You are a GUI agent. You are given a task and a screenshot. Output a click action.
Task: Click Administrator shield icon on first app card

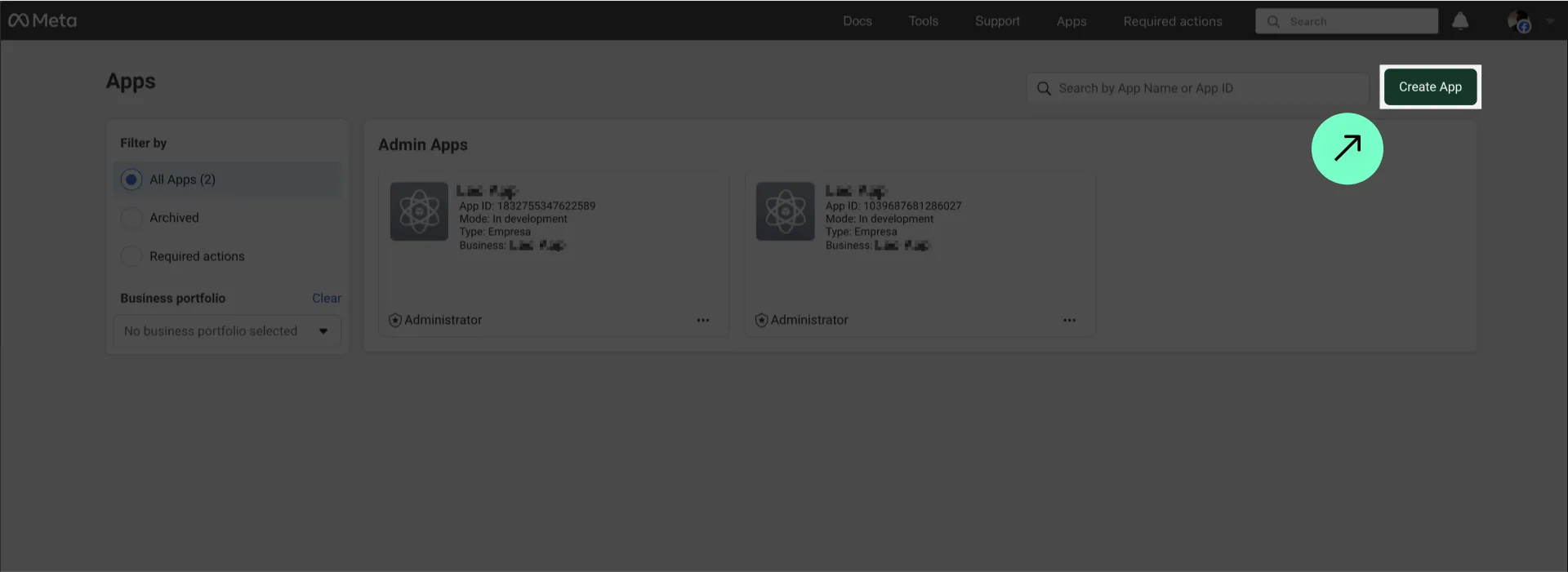coord(395,320)
